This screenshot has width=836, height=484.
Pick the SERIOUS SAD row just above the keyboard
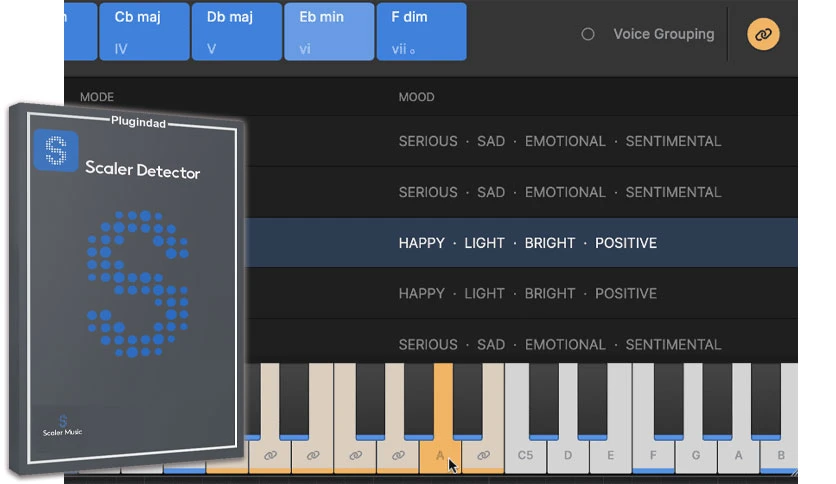(521, 342)
